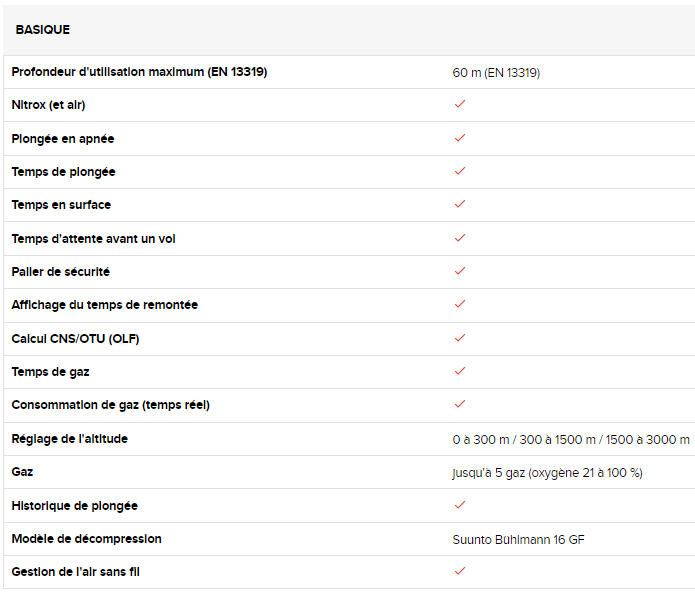Click the Jusqu'à 5 gaz value text
This screenshot has width=695, height=594.
coord(547,473)
